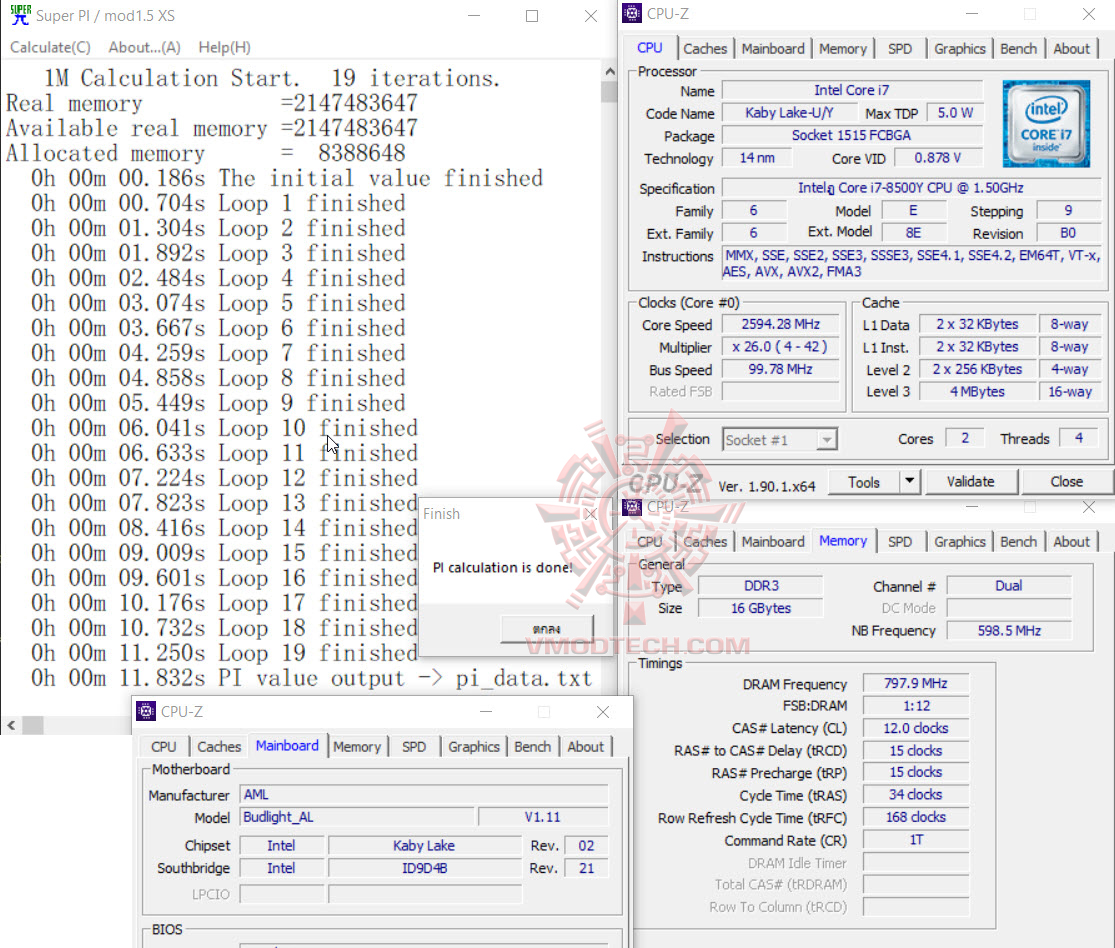Switch to Mainboard tab in top CPU-Z window
1115x948 pixels.
(x=773, y=49)
